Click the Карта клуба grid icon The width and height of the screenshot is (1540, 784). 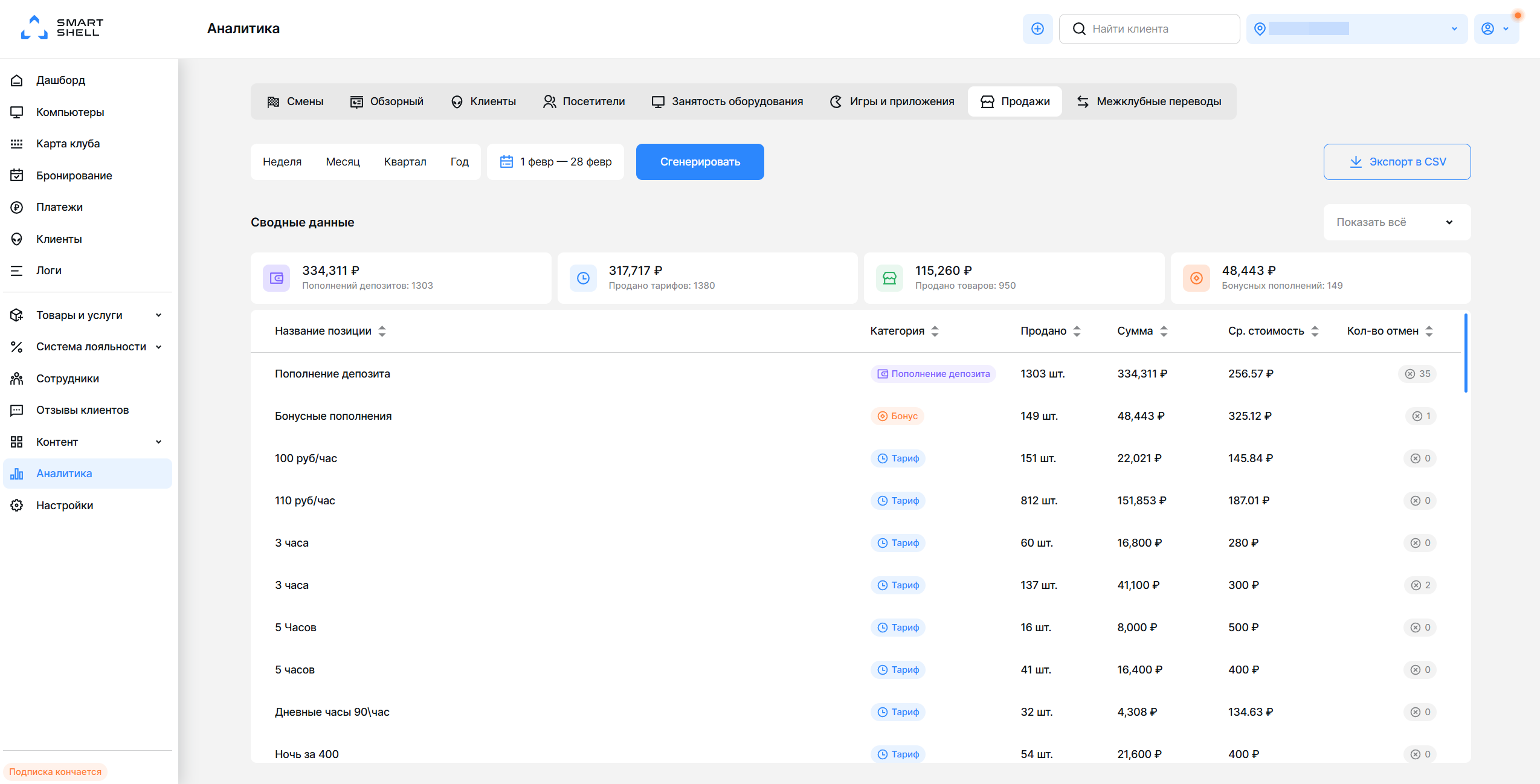pyautogui.click(x=17, y=144)
